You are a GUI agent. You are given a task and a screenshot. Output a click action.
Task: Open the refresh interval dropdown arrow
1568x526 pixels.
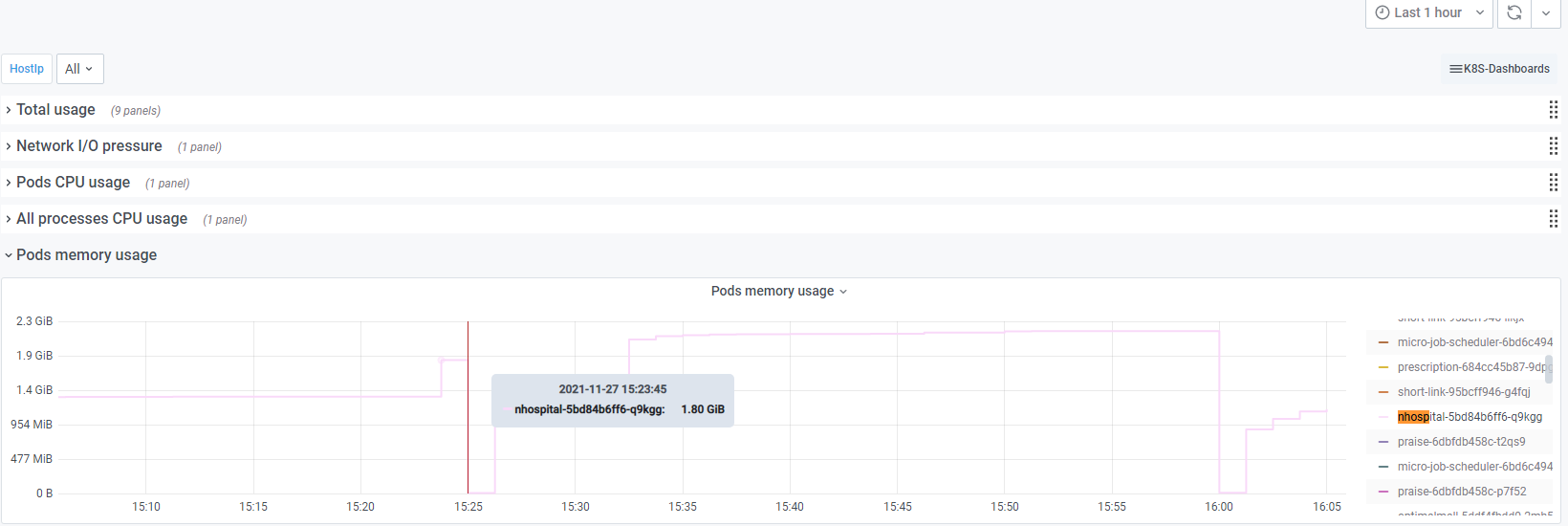pyautogui.click(x=1546, y=12)
